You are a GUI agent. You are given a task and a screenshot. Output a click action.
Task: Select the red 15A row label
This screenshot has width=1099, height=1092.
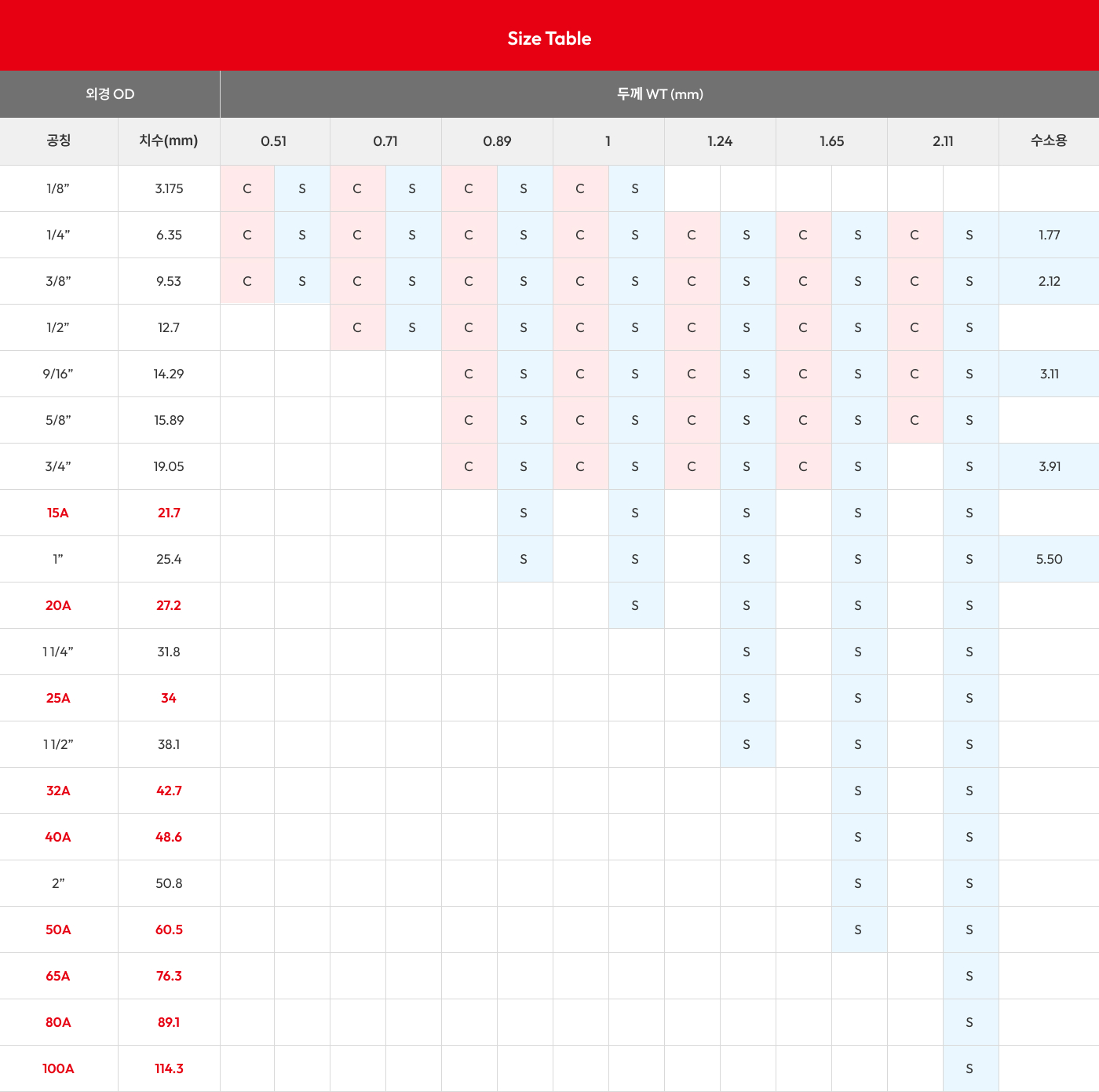[x=58, y=513]
